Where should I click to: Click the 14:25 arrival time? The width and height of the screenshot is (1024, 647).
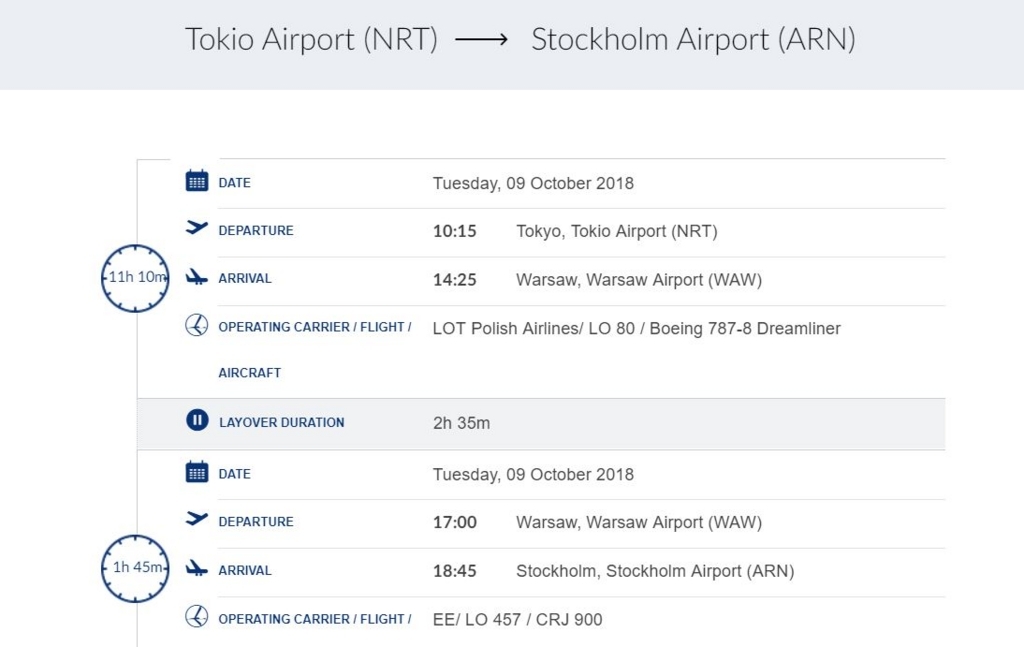pyautogui.click(x=454, y=280)
